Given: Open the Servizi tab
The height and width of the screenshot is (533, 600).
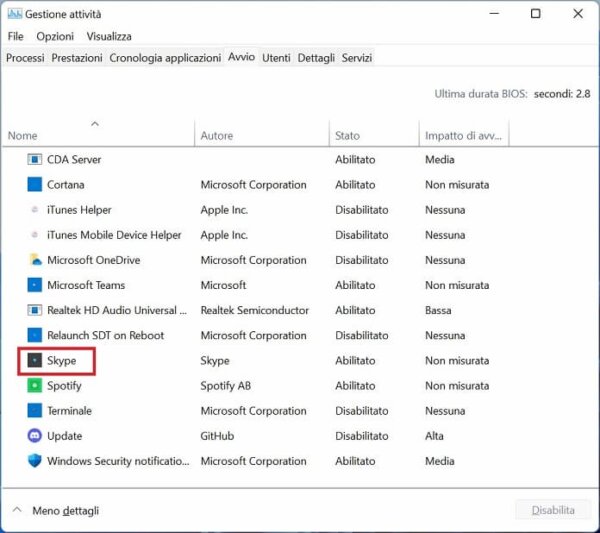Looking at the screenshot, I should [357, 58].
